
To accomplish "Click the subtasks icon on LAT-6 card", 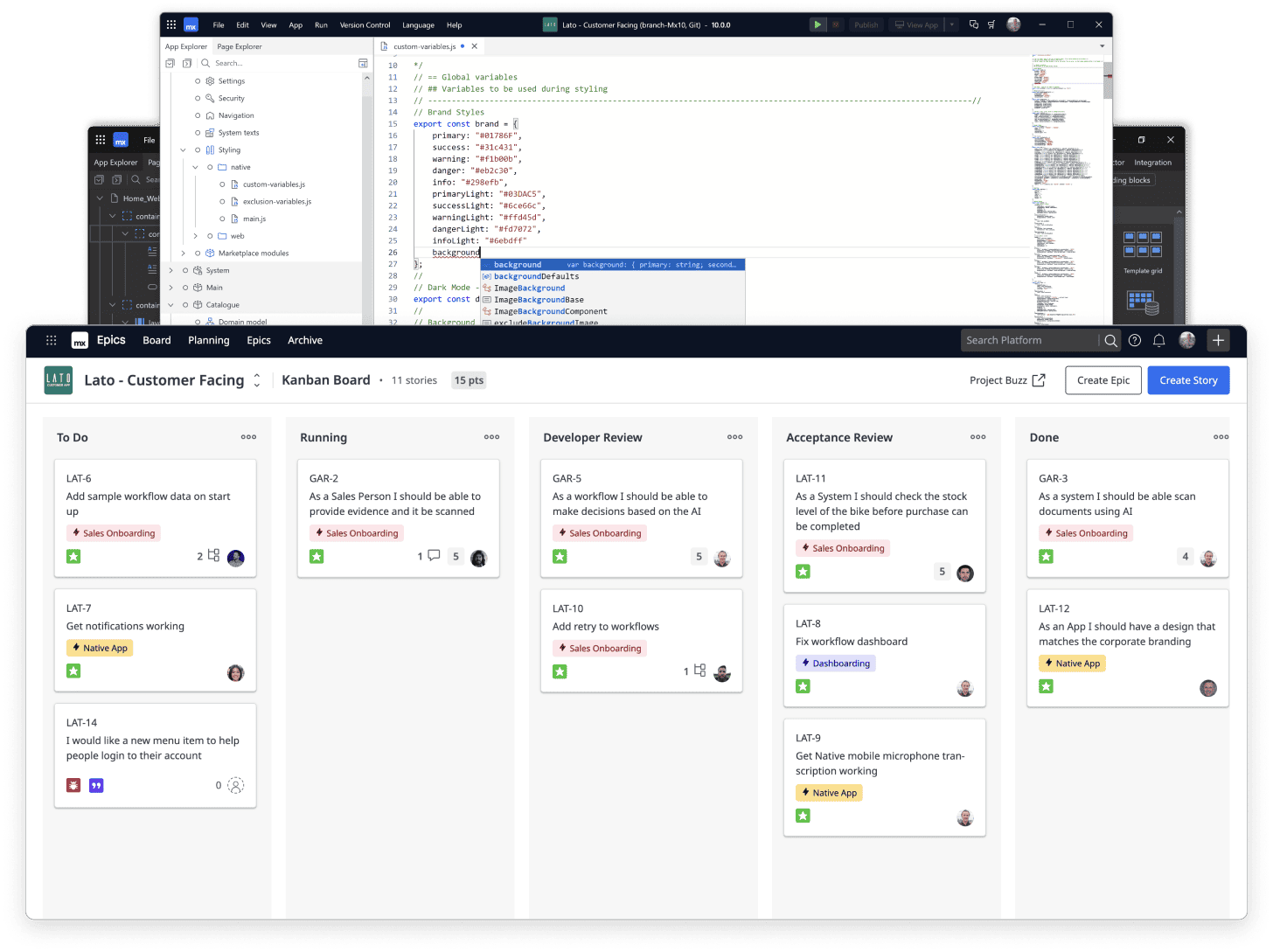I will [x=213, y=556].
